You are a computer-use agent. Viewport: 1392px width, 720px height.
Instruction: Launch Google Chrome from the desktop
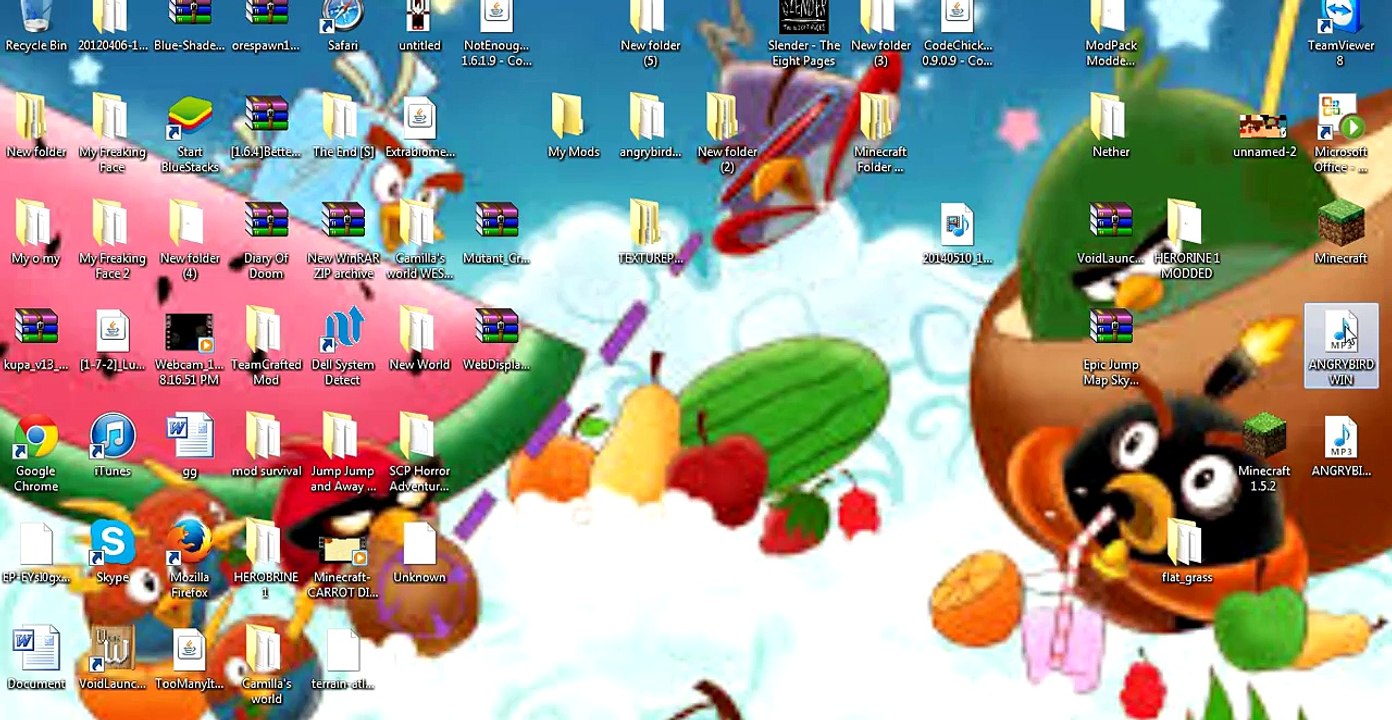coord(36,454)
